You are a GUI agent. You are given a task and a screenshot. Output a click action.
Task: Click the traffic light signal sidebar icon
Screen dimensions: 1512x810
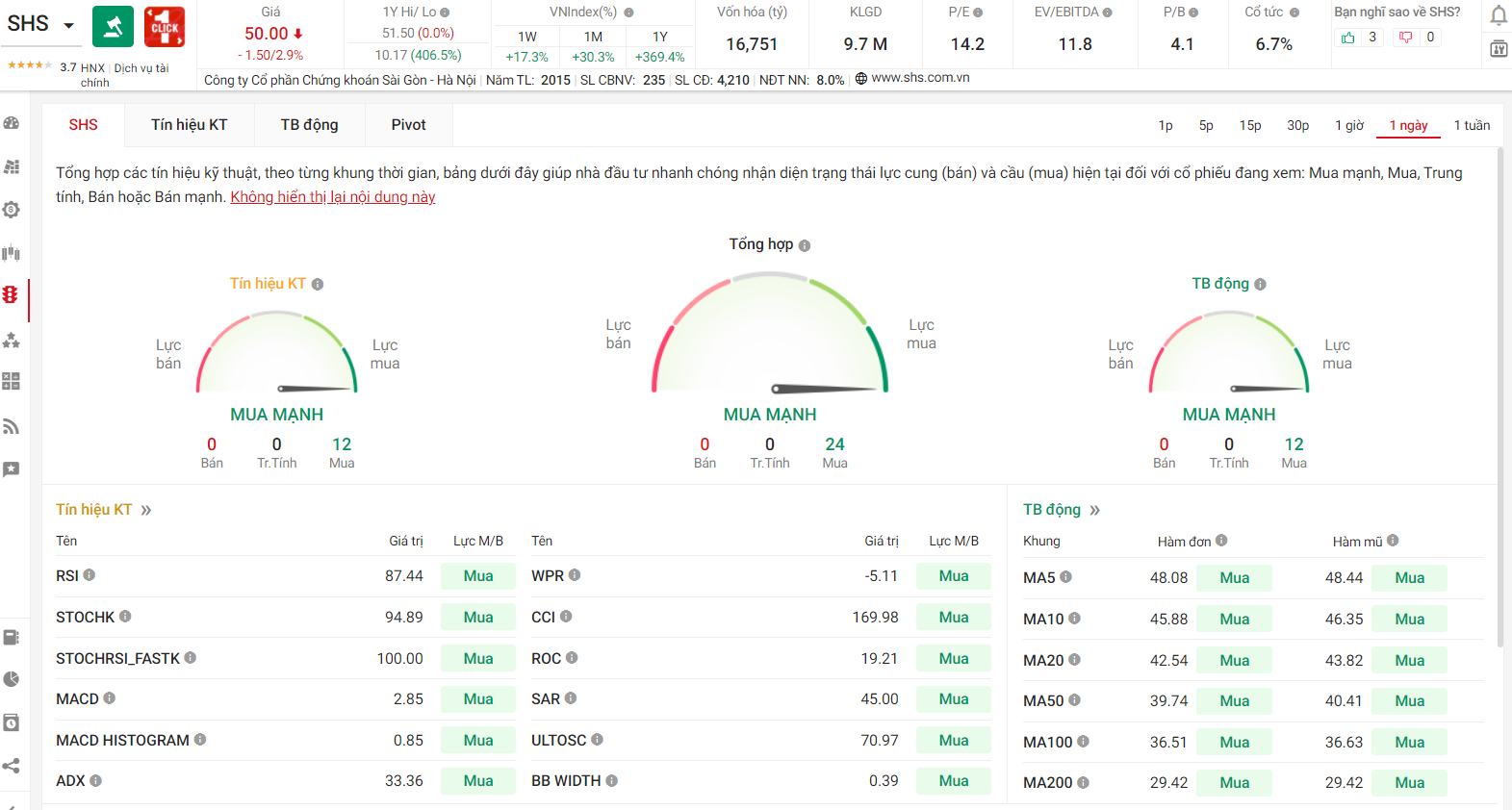(x=11, y=295)
